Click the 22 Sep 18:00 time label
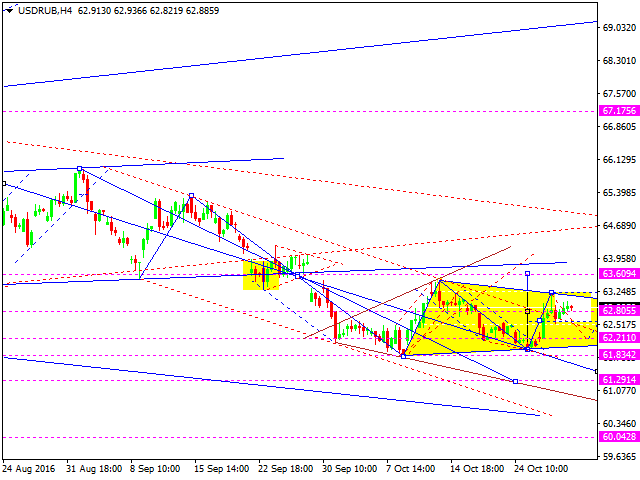 [x=285, y=469]
